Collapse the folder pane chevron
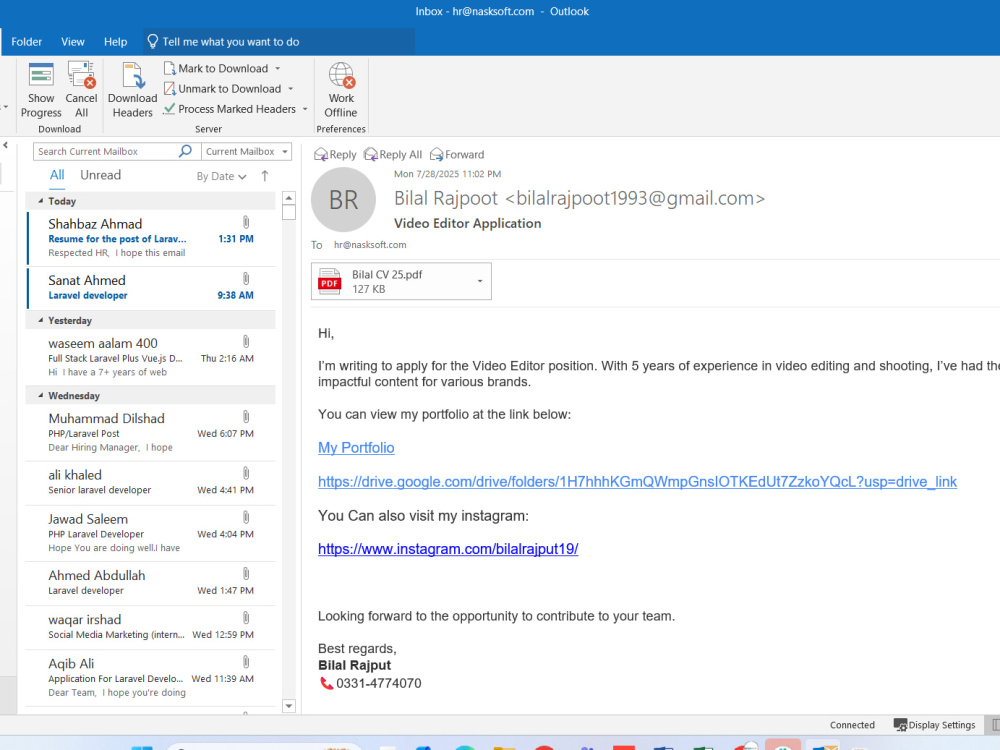 5,145
